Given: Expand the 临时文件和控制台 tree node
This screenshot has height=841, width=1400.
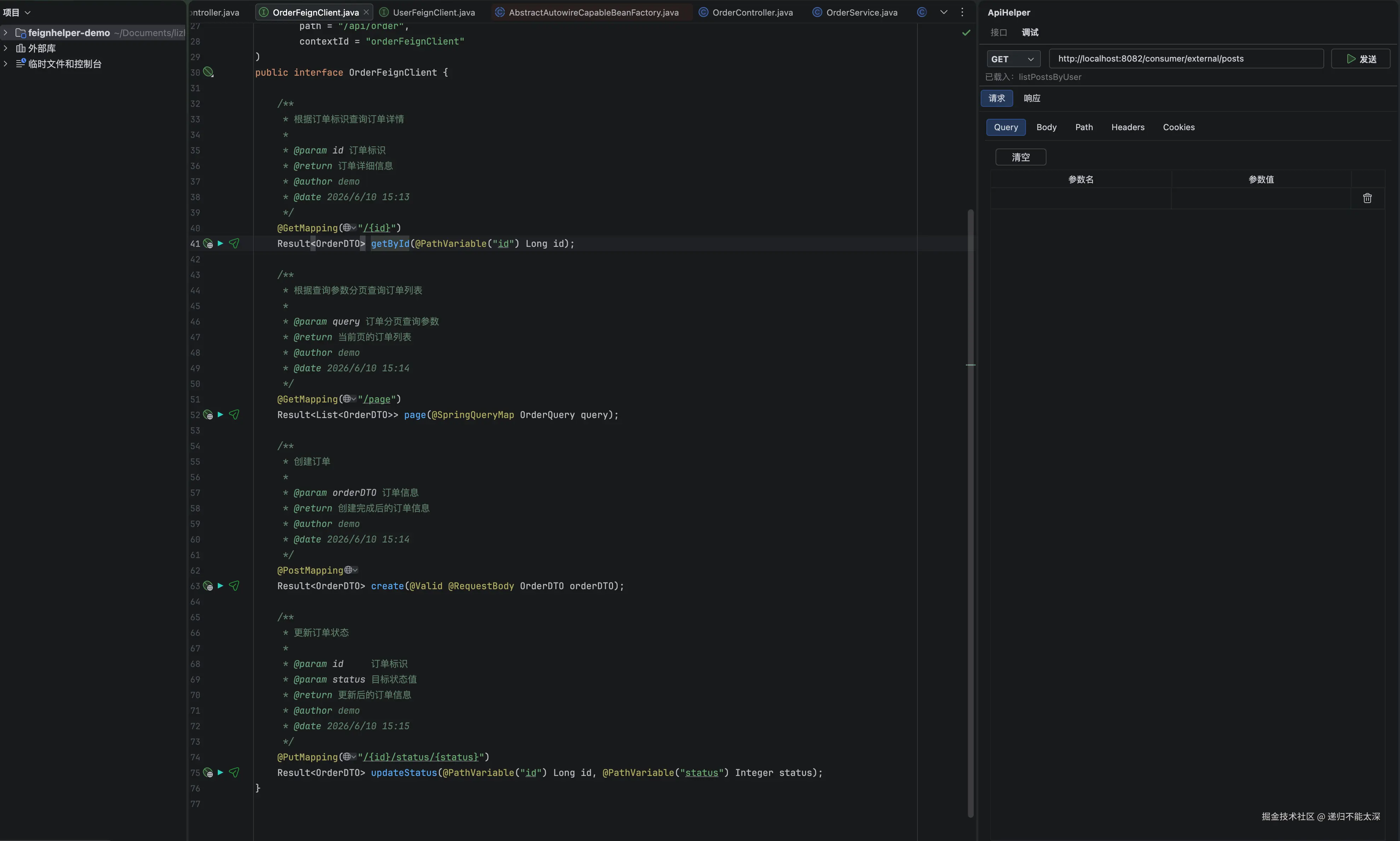Looking at the screenshot, I should [6, 63].
